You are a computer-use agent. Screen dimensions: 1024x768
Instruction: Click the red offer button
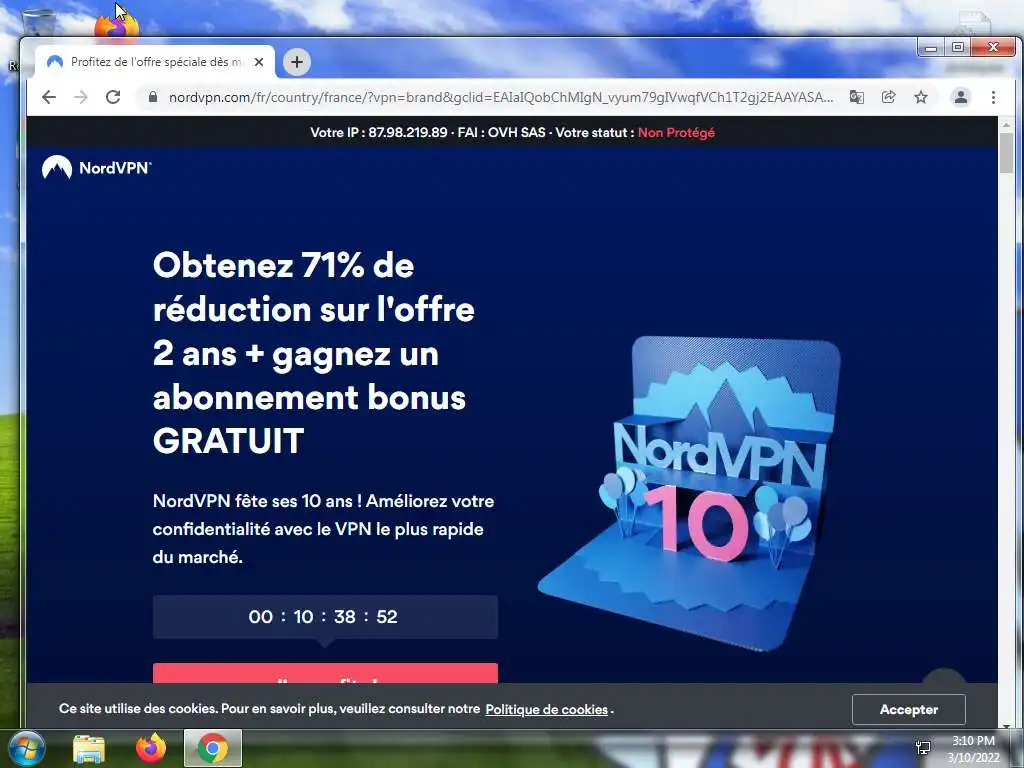[325, 674]
